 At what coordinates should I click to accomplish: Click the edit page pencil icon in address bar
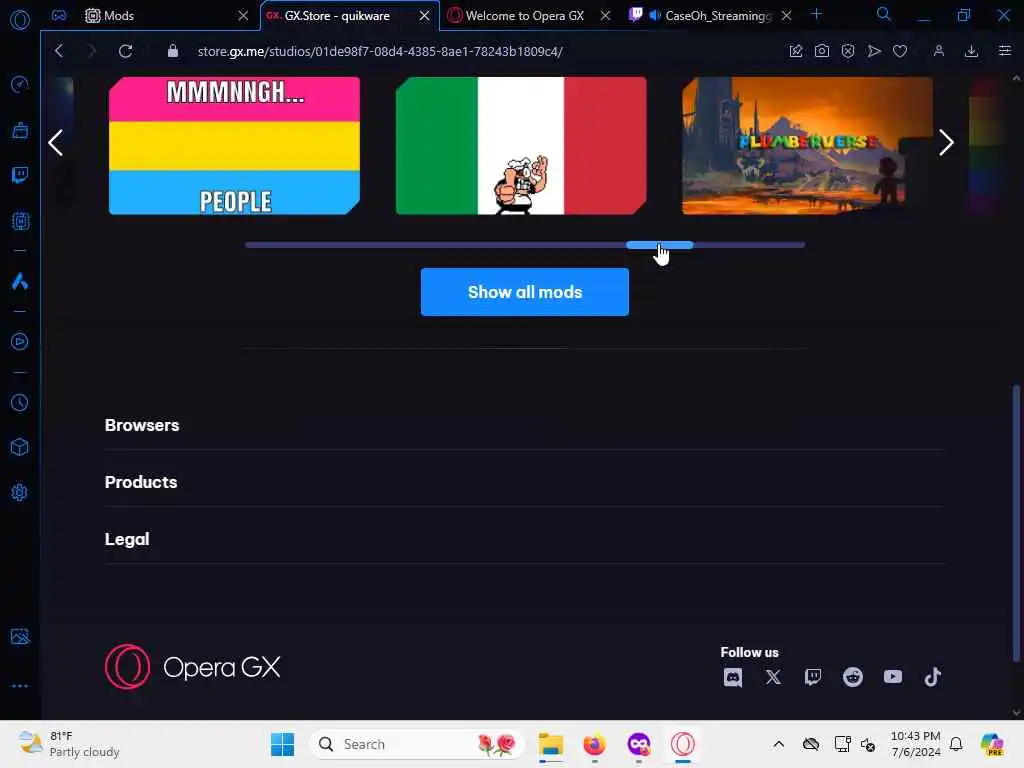[795, 51]
